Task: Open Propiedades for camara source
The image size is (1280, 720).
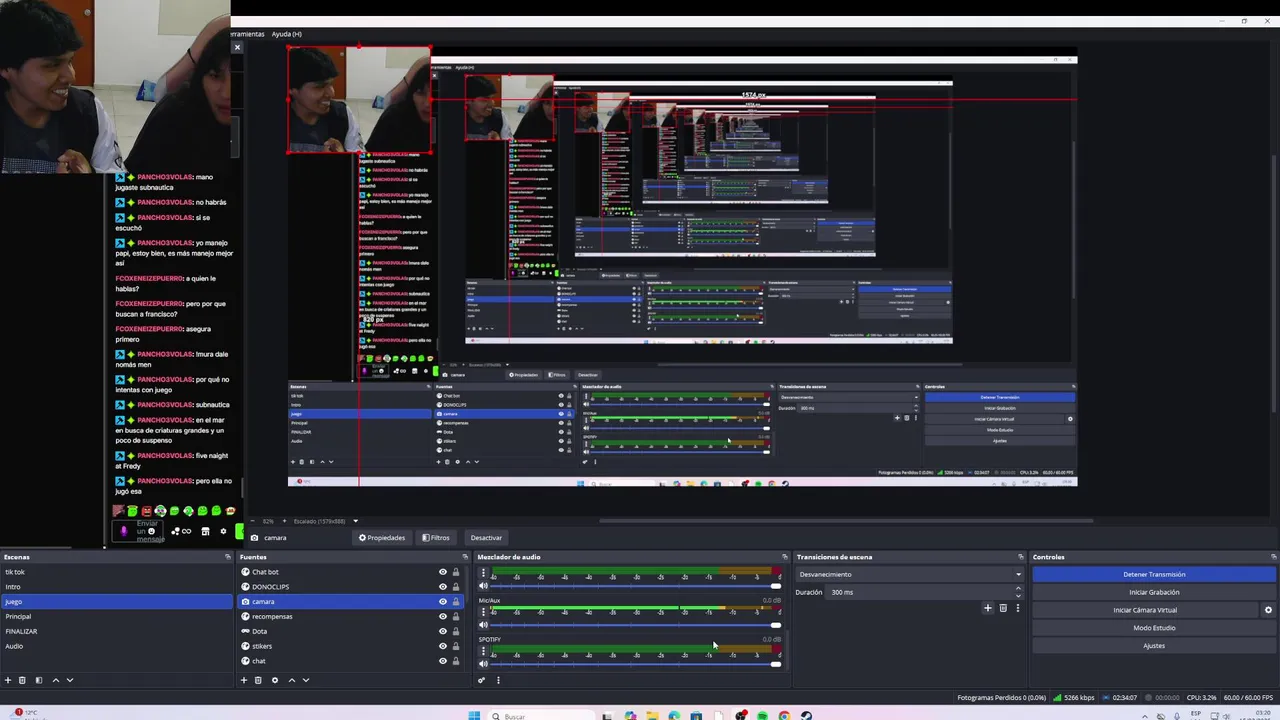Action: 382,538
